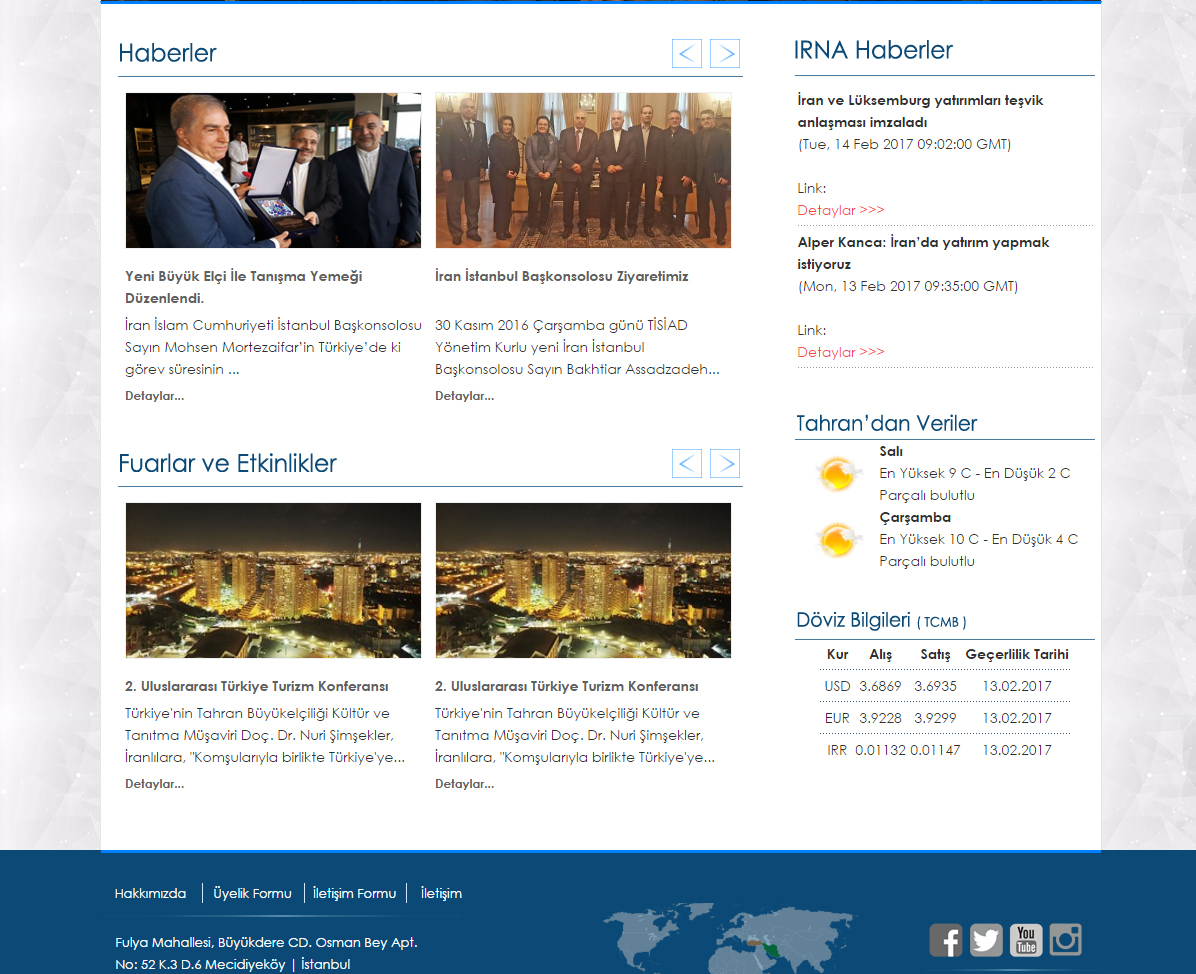Click IRR buying rate 0.01132

click(x=880, y=751)
